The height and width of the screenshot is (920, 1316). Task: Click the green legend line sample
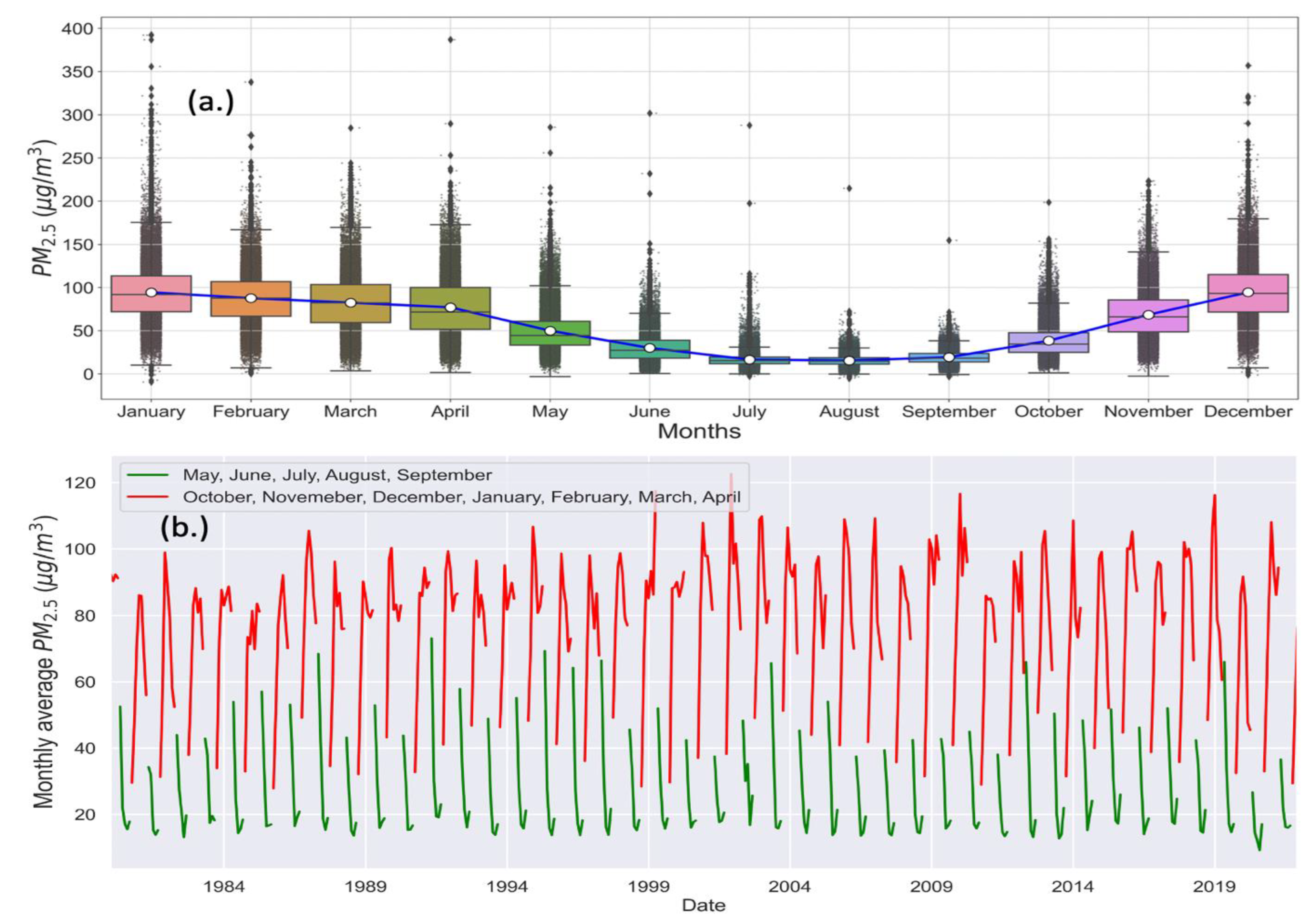pyautogui.click(x=147, y=475)
